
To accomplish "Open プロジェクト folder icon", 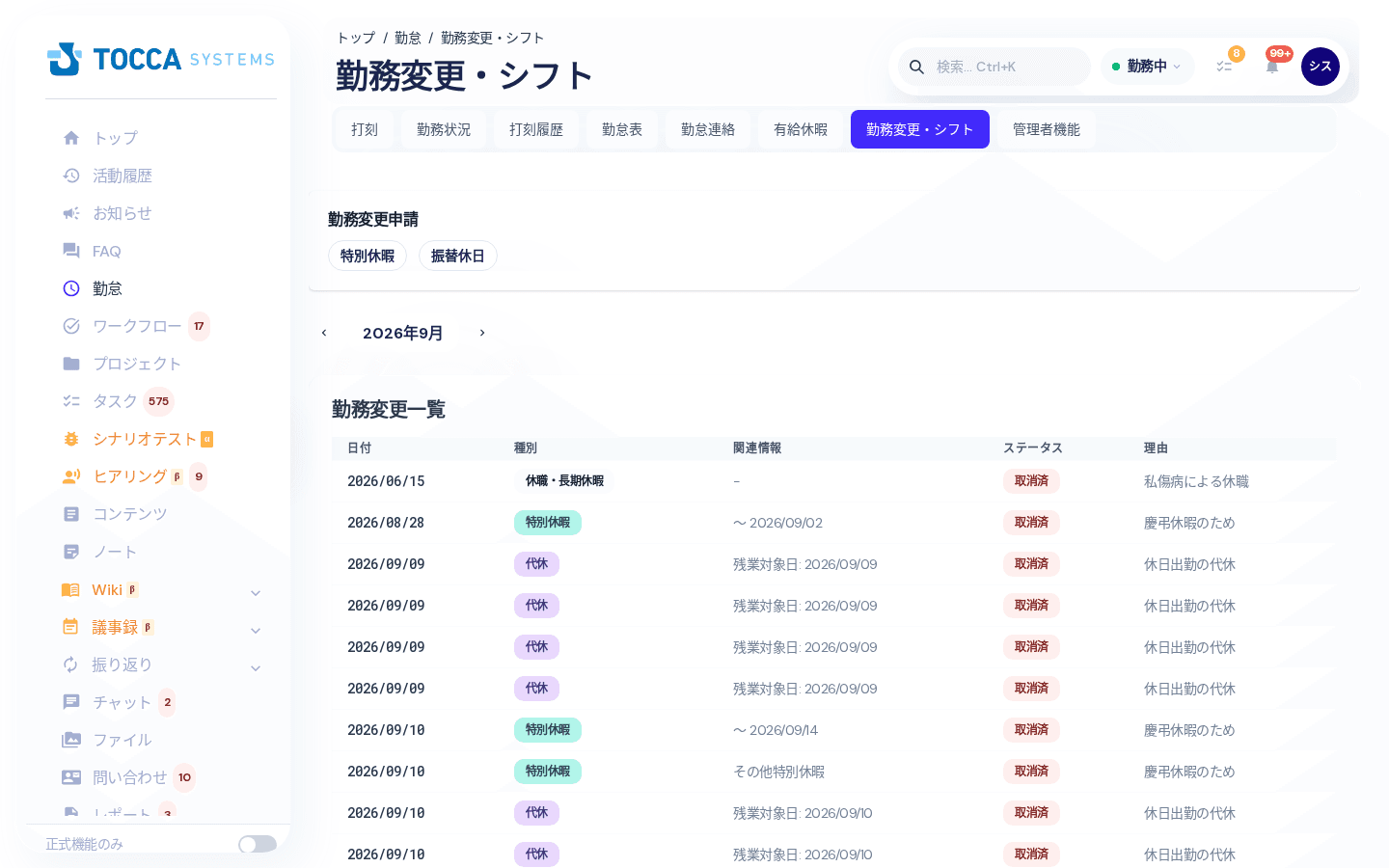I will [71, 364].
